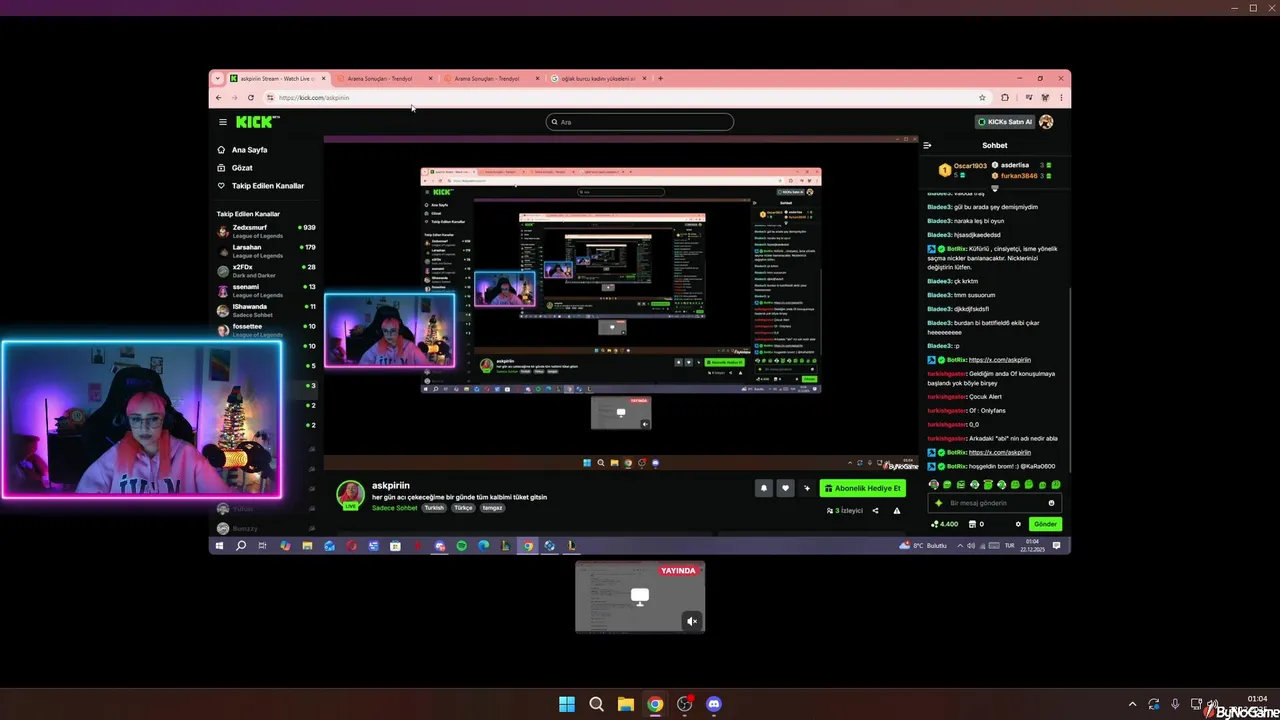1280x720 pixels.
Task: Open weather widget 8°C Bulutlu
Action: pyautogui.click(x=924, y=546)
